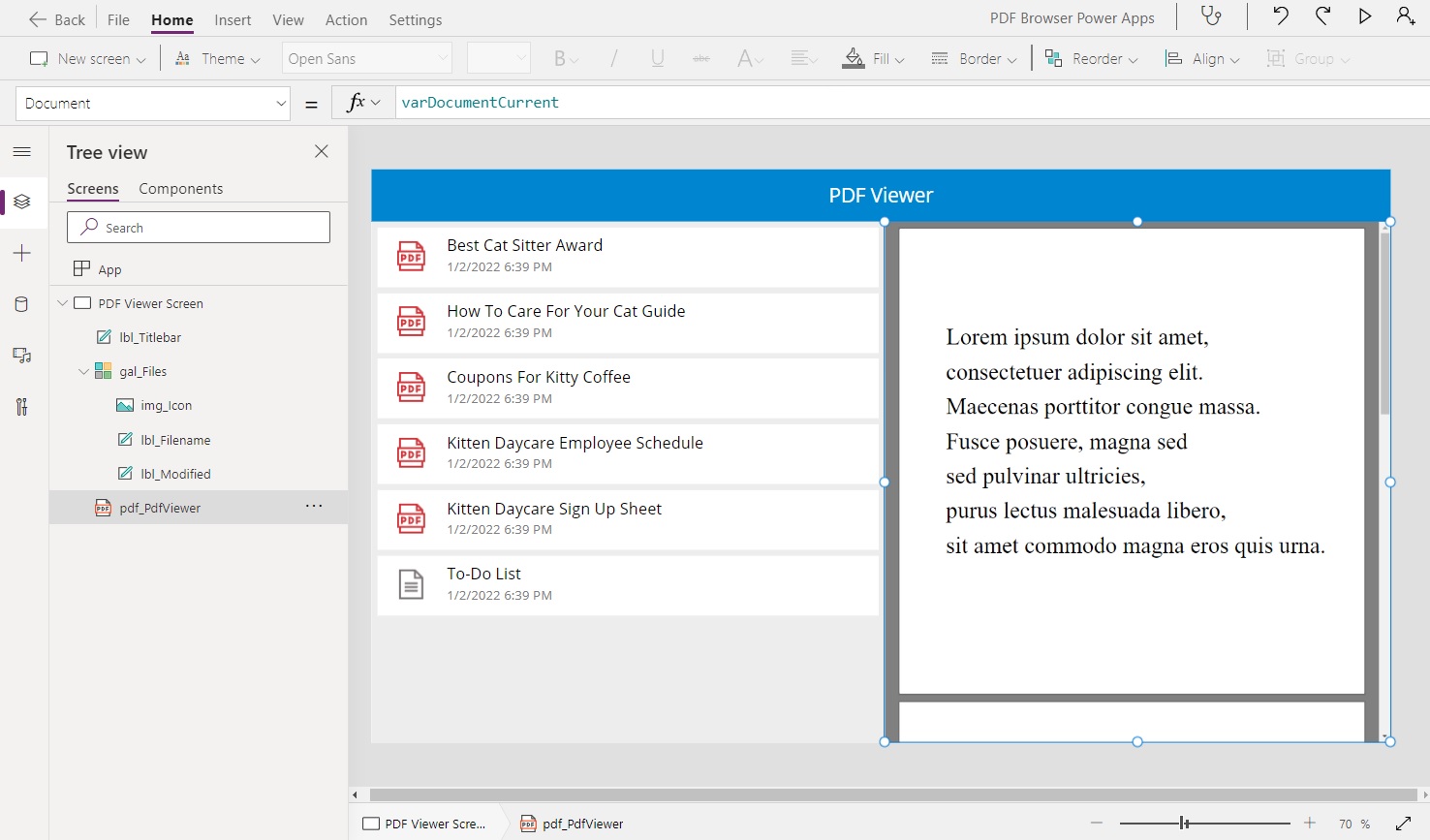This screenshot has height=840, width=1430.
Task: Toggle underline formatting in the ribbon
Action: (x=657, y=58)
